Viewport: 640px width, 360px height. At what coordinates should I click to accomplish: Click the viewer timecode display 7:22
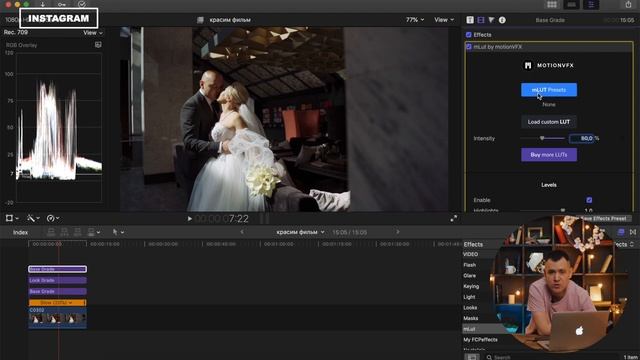222,219
